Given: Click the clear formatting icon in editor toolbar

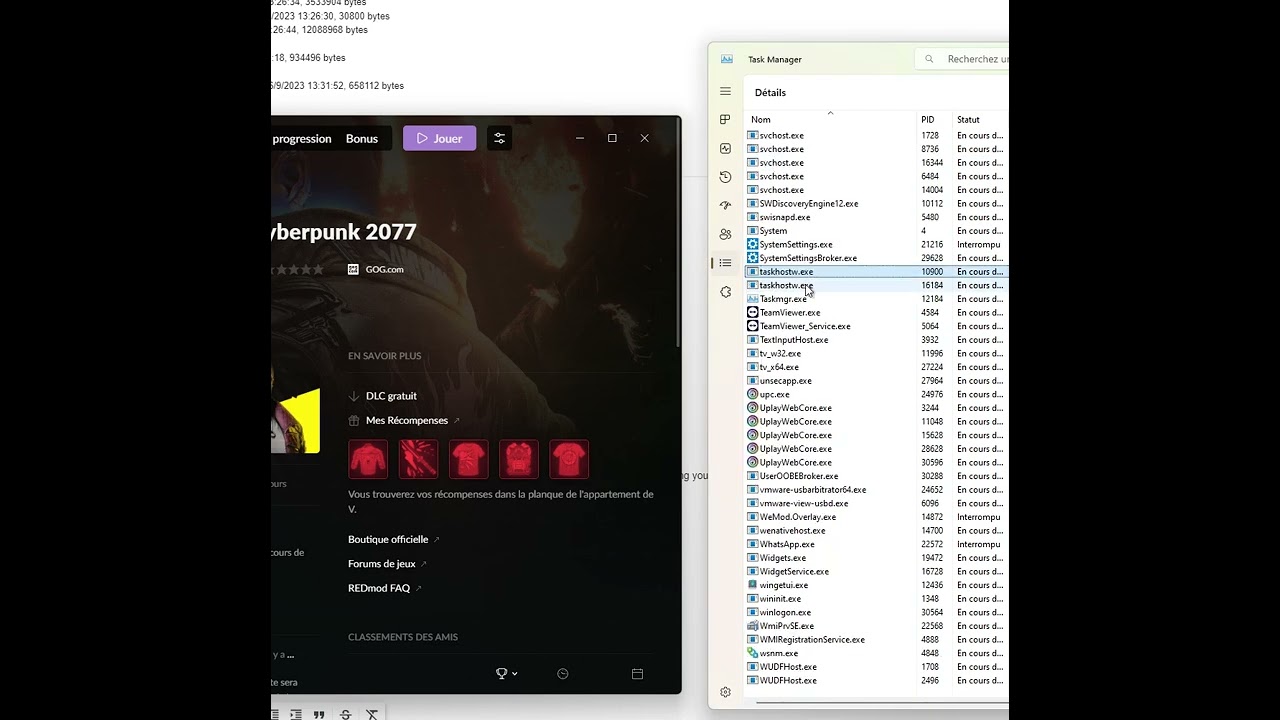Looking at the screenshot, I should (372, 714).
